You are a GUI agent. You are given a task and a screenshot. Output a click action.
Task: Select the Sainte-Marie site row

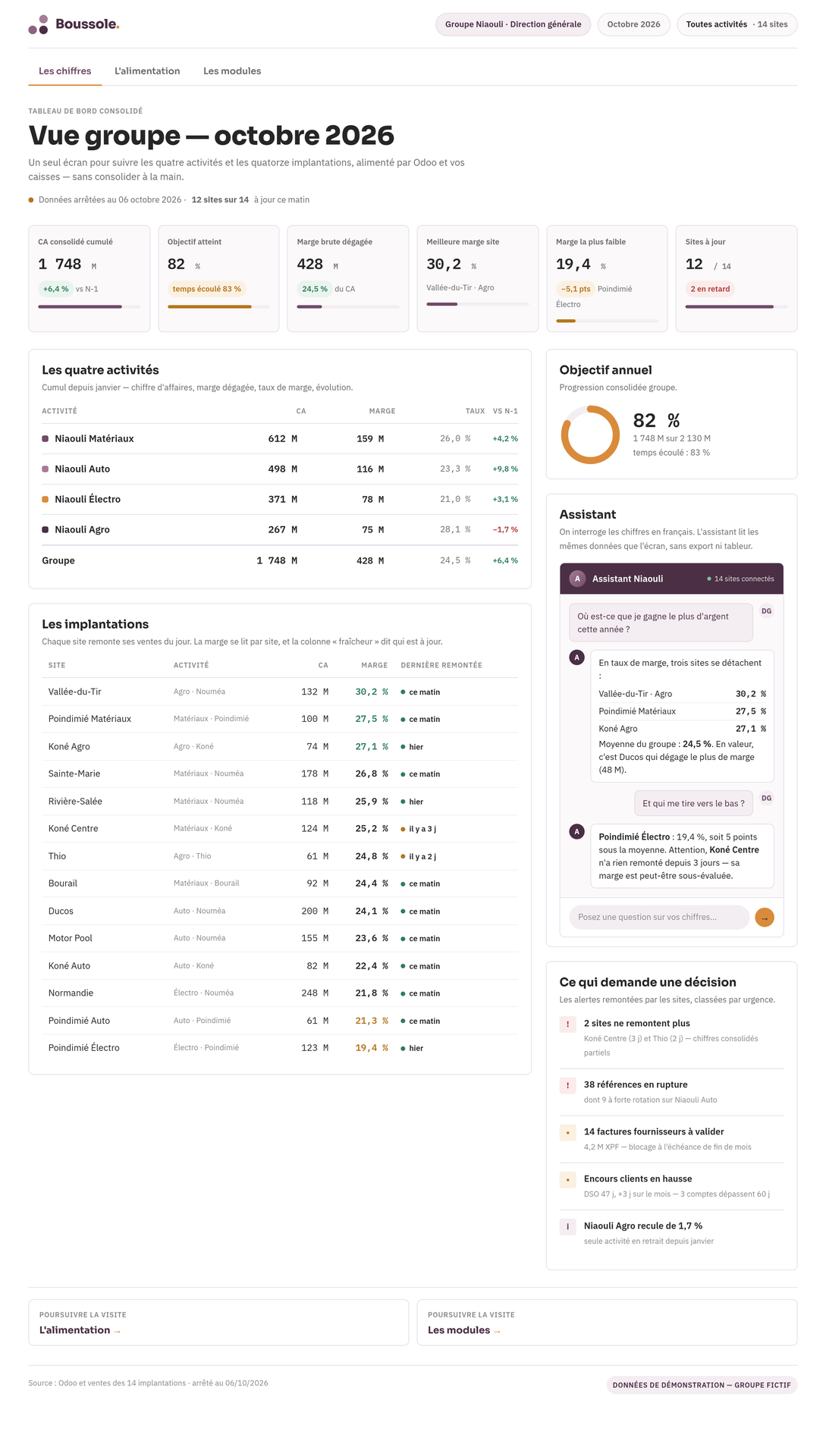tap(280, 773)
